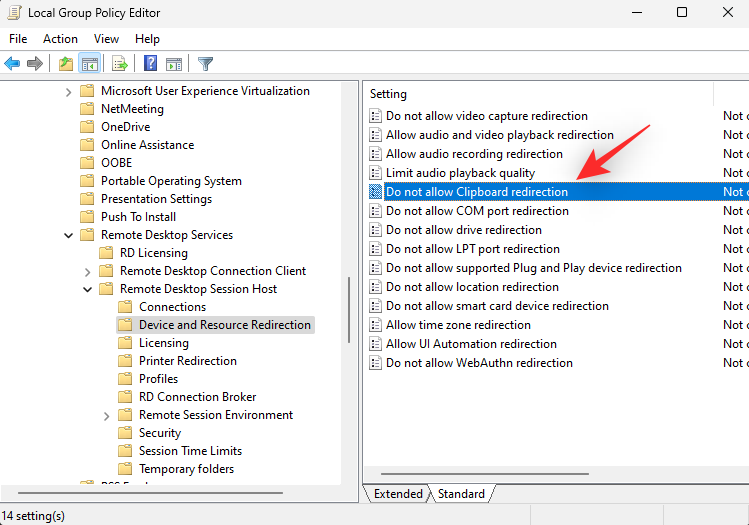Click the NetMeeting folder icon
Image resolution: width=749 pixels, height=525 pixels.
pyautogui.click(x=87, y=109)
